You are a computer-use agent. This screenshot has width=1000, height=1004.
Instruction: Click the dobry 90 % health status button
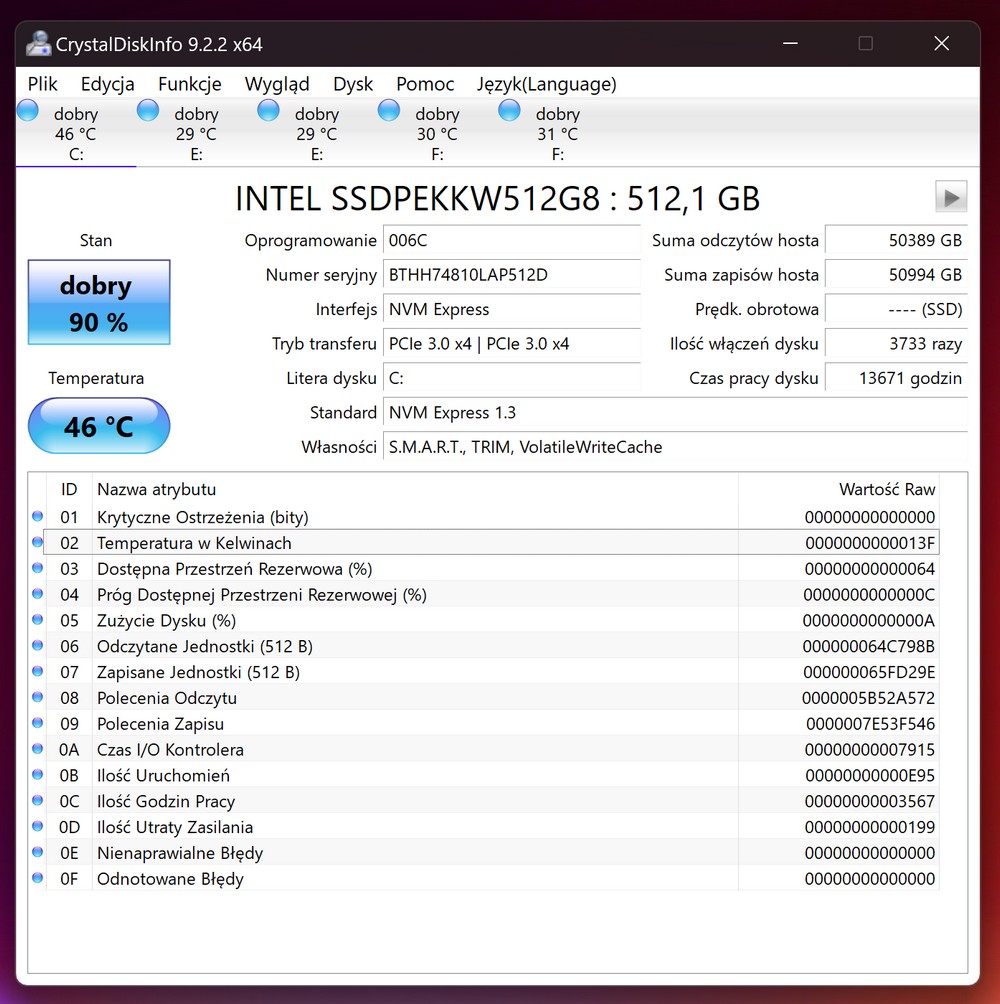tap(99, 302)
